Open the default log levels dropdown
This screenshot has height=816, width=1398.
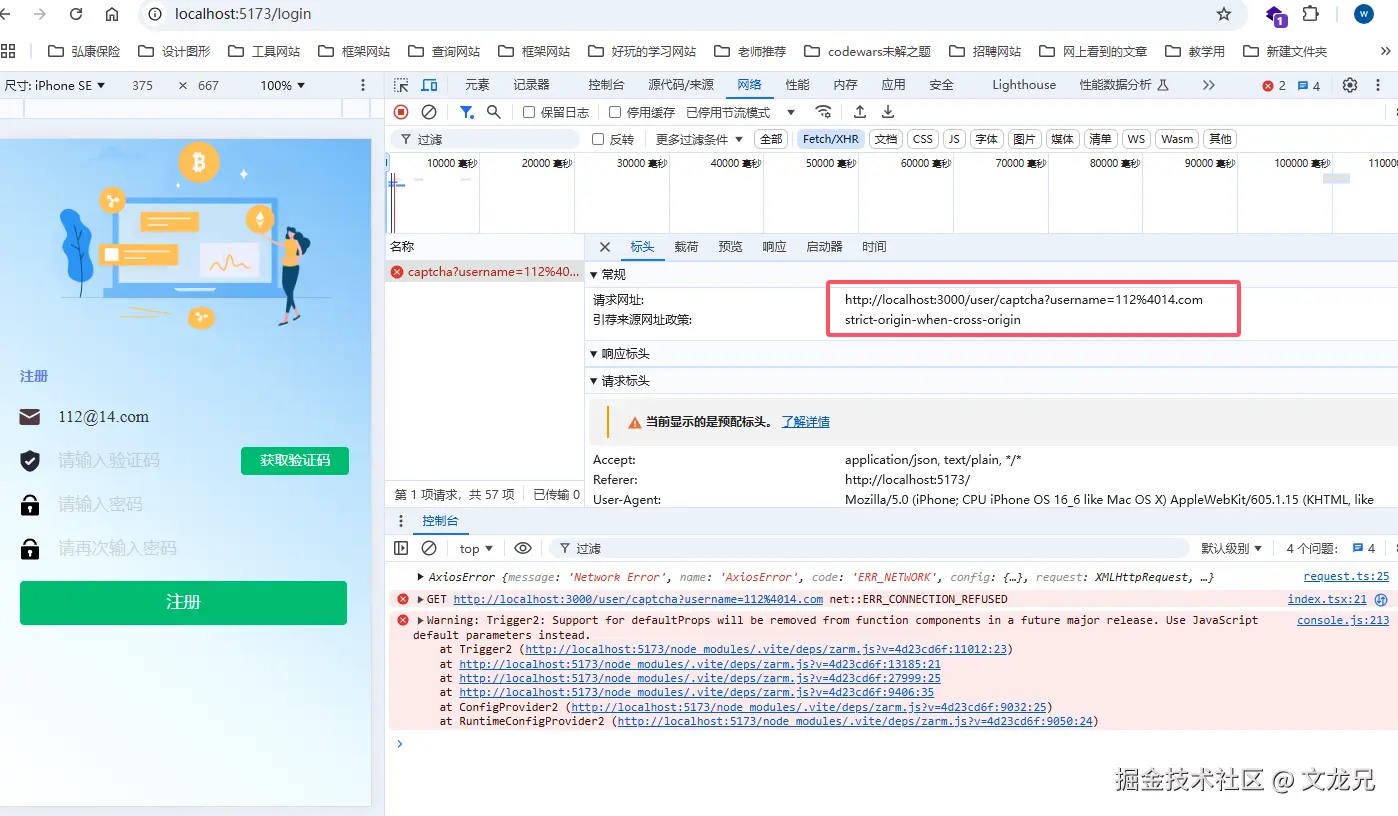point(1231,548)
